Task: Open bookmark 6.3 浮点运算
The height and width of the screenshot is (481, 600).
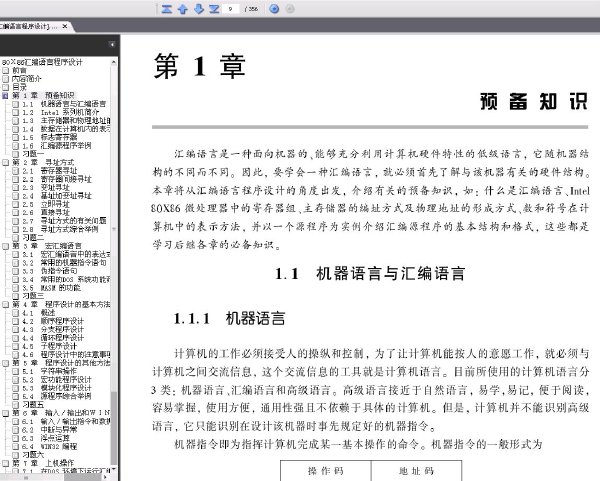Action: click(46, 438)
